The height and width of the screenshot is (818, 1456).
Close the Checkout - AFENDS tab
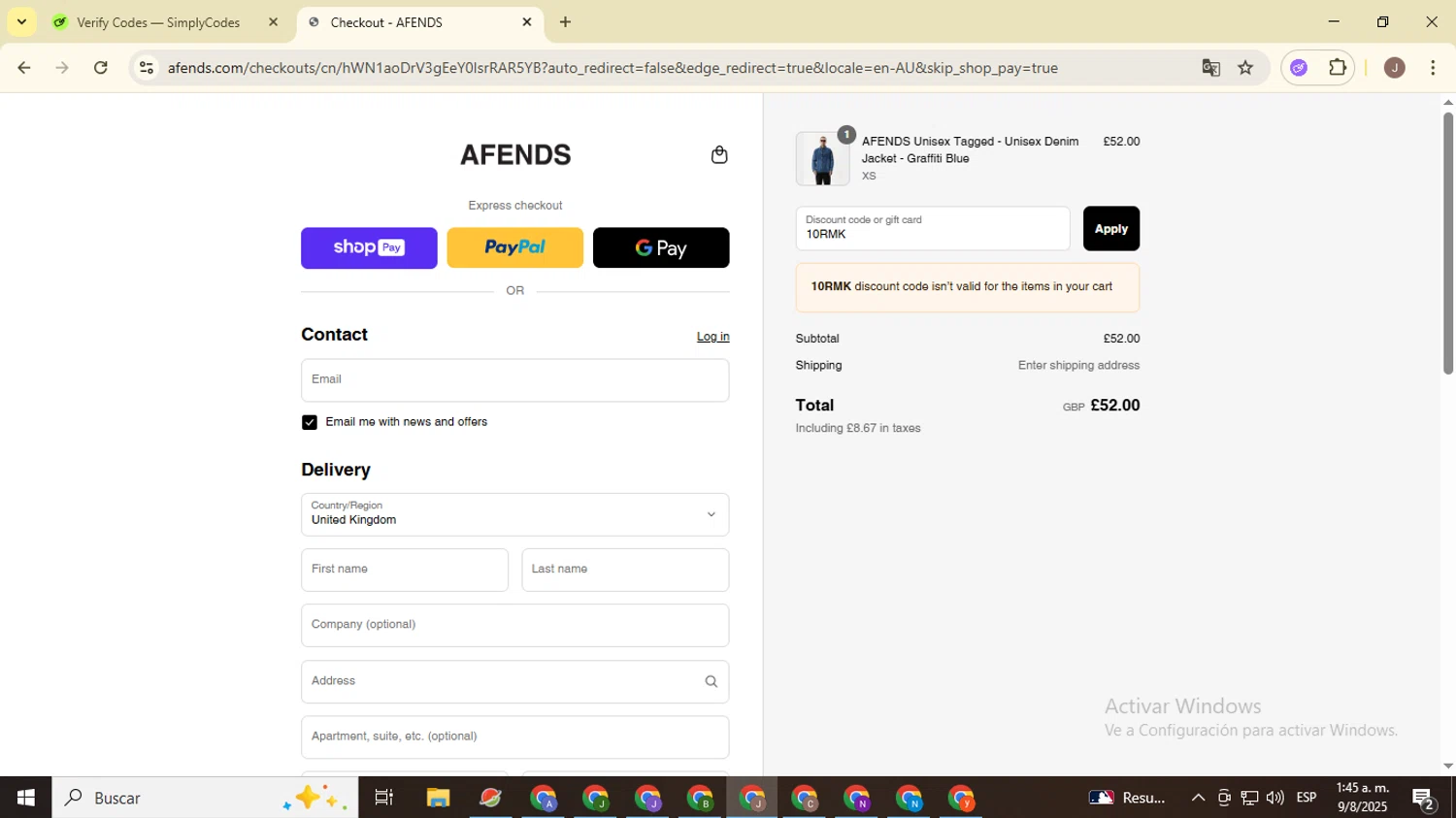(x=527, y=22)
